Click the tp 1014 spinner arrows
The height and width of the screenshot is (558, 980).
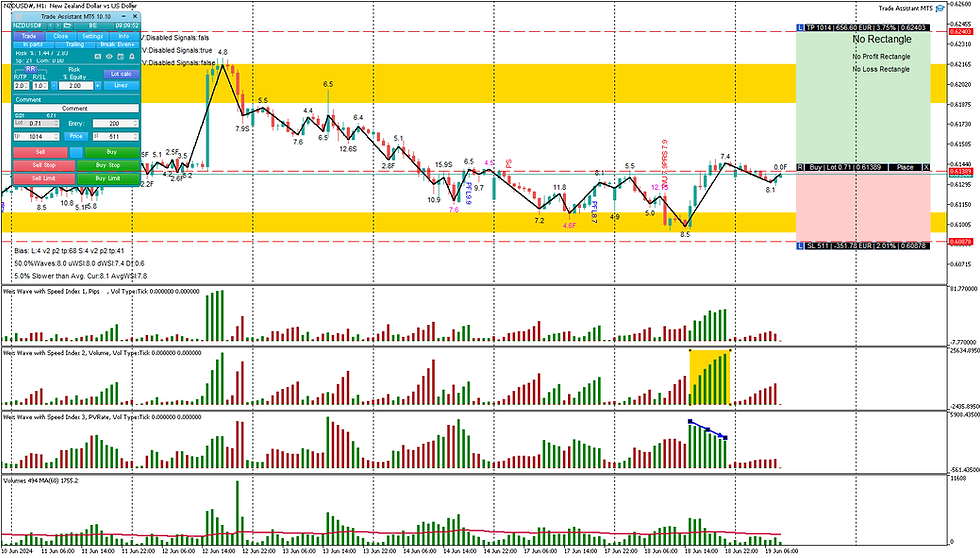[56, 136]
